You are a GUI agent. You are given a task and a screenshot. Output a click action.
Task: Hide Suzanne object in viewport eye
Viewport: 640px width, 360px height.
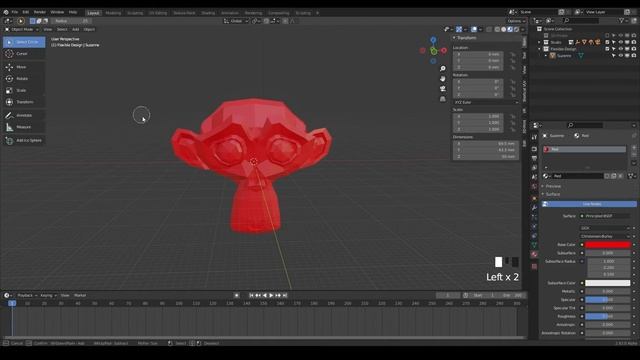pos(620,56)
